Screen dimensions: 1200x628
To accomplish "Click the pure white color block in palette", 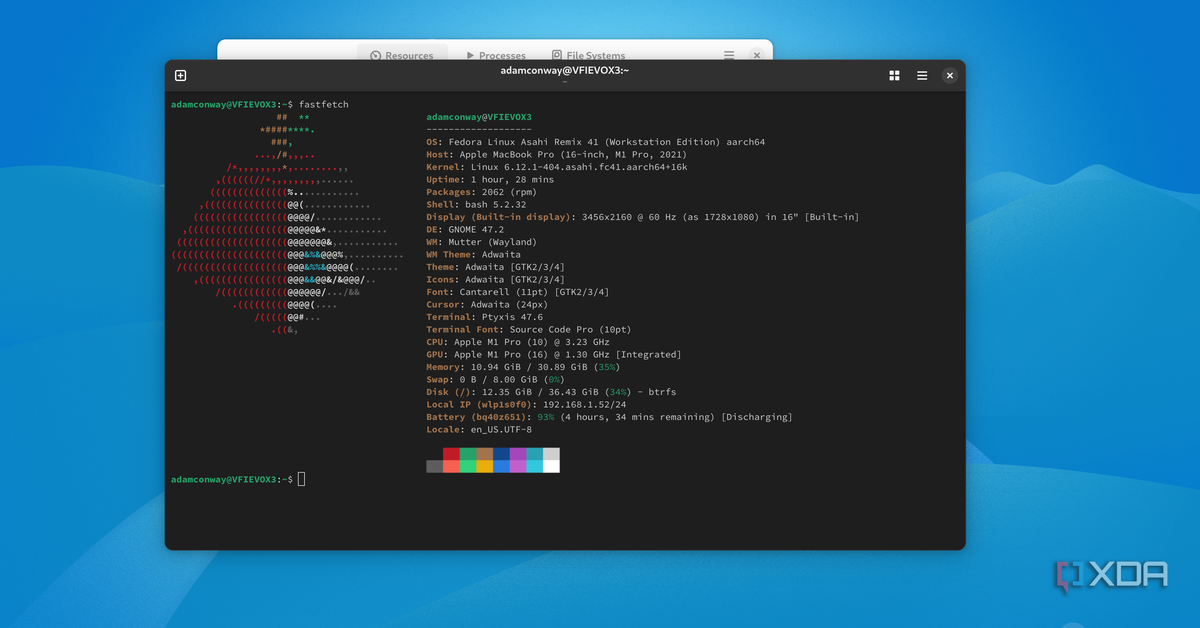I will (551, 466).
